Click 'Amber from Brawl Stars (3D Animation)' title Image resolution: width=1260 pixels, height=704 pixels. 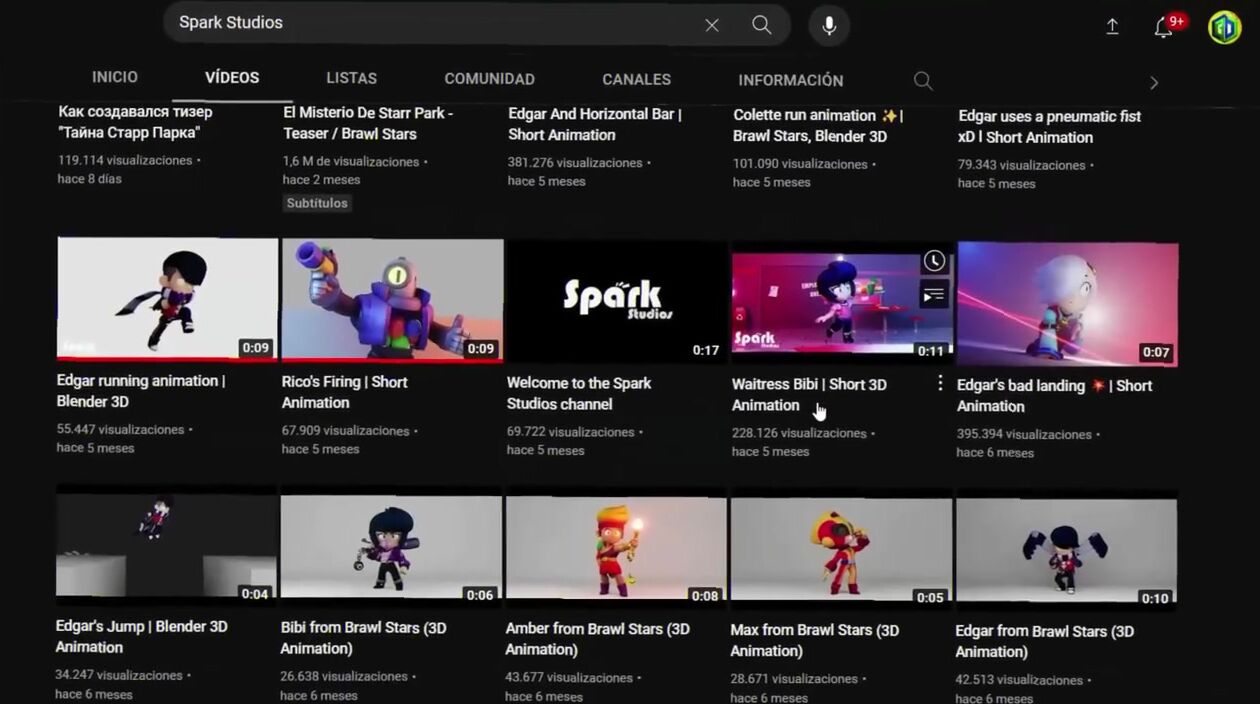598,638
